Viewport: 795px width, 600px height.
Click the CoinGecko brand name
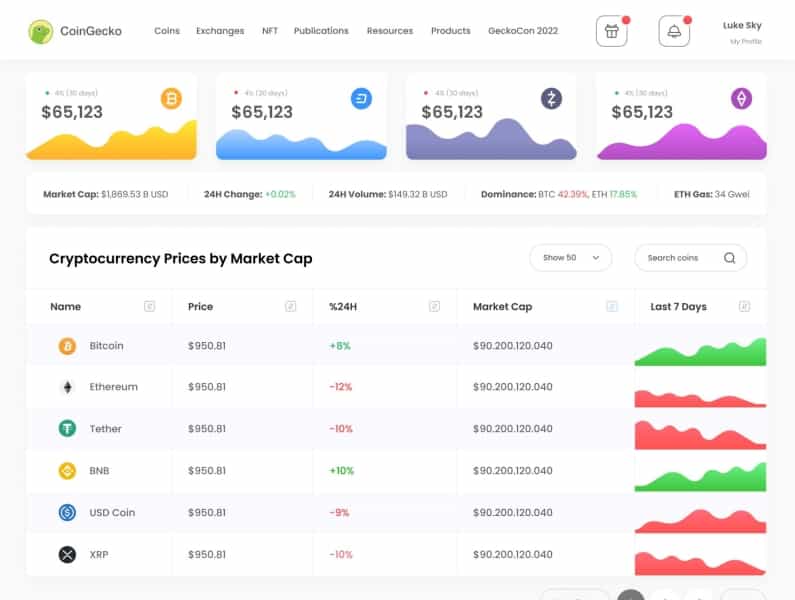[x=91, y=31]
